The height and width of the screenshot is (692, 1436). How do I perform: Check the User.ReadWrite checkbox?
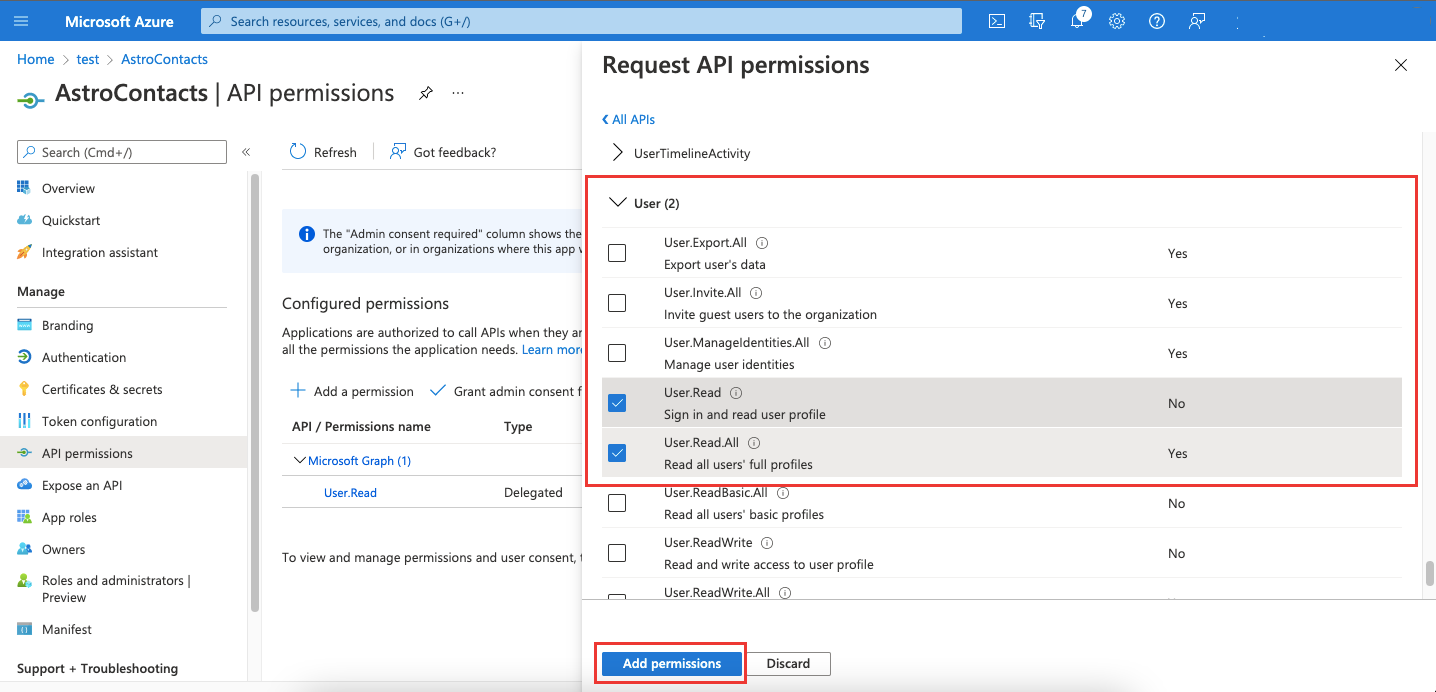tap(617, 553)
